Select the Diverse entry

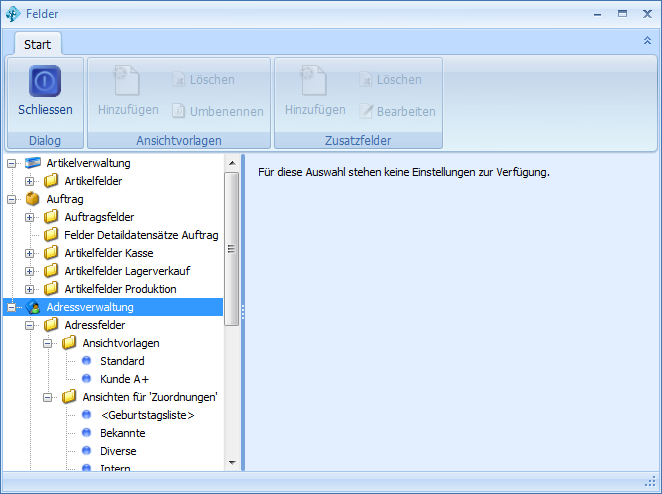(118, 451)
